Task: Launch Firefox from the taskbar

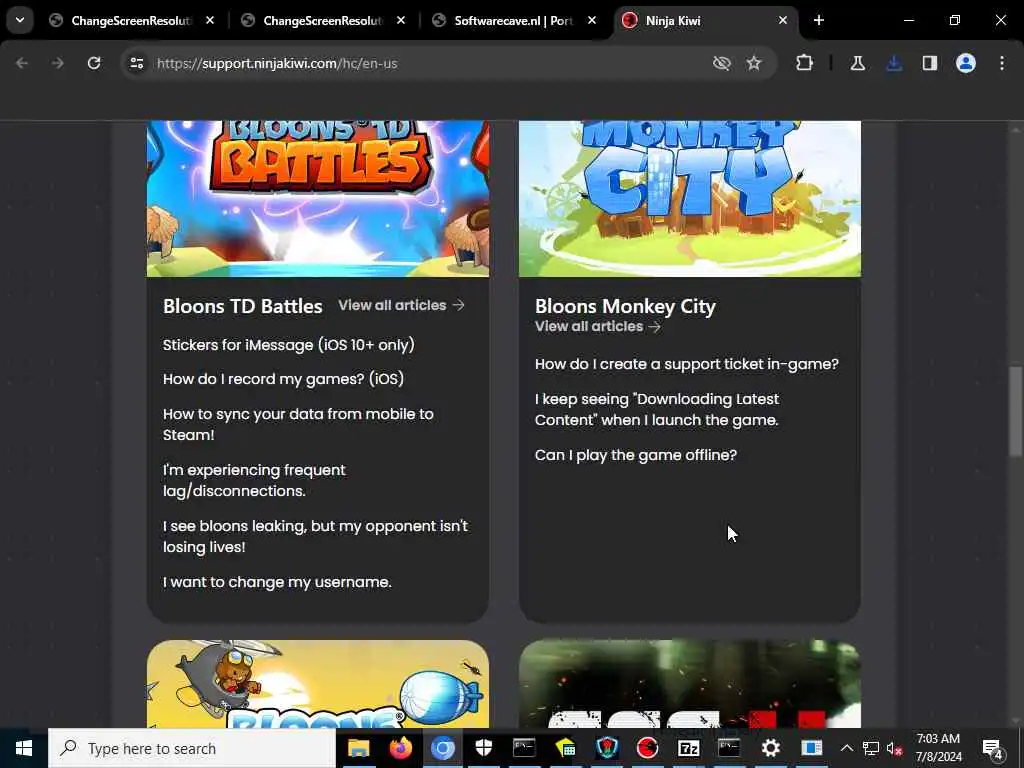Action: click(400, 748)
